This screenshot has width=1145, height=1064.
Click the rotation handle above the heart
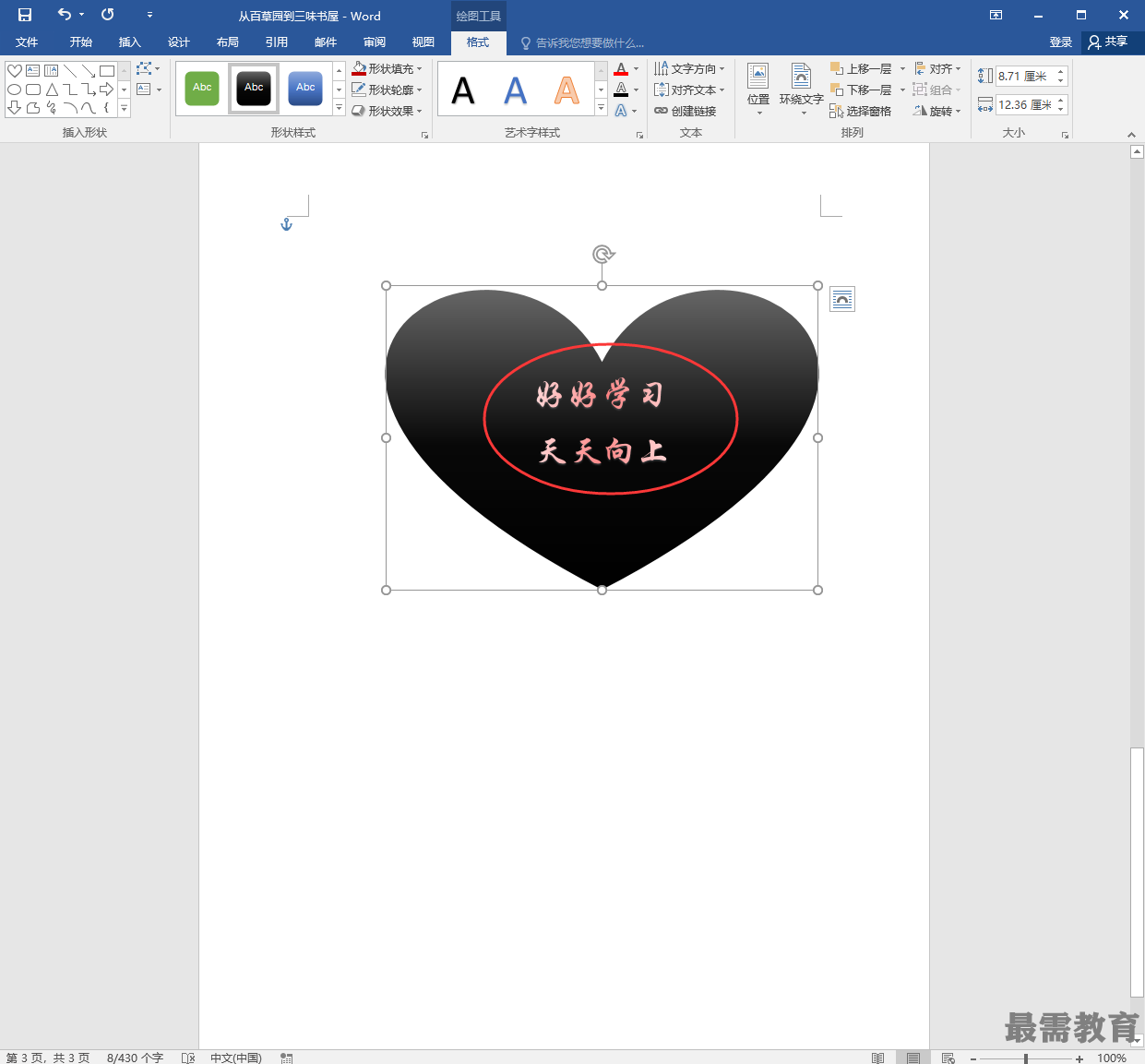602,254
